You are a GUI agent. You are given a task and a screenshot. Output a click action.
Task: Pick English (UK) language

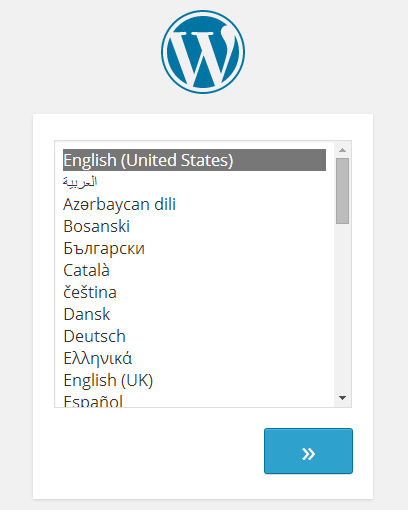coord(194,380)
